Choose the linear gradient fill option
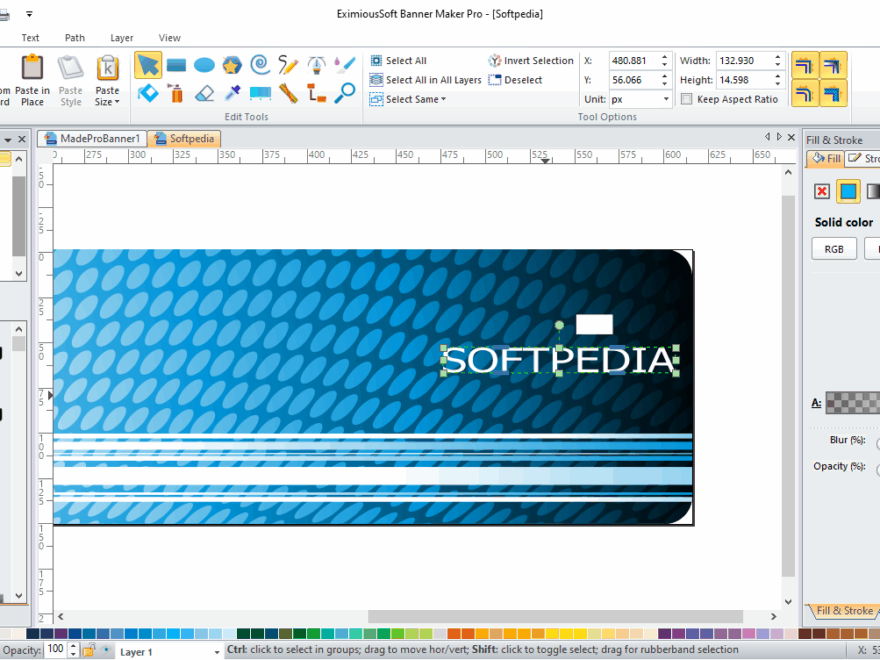The image size is (880, 660). click(x=873, y=191)
